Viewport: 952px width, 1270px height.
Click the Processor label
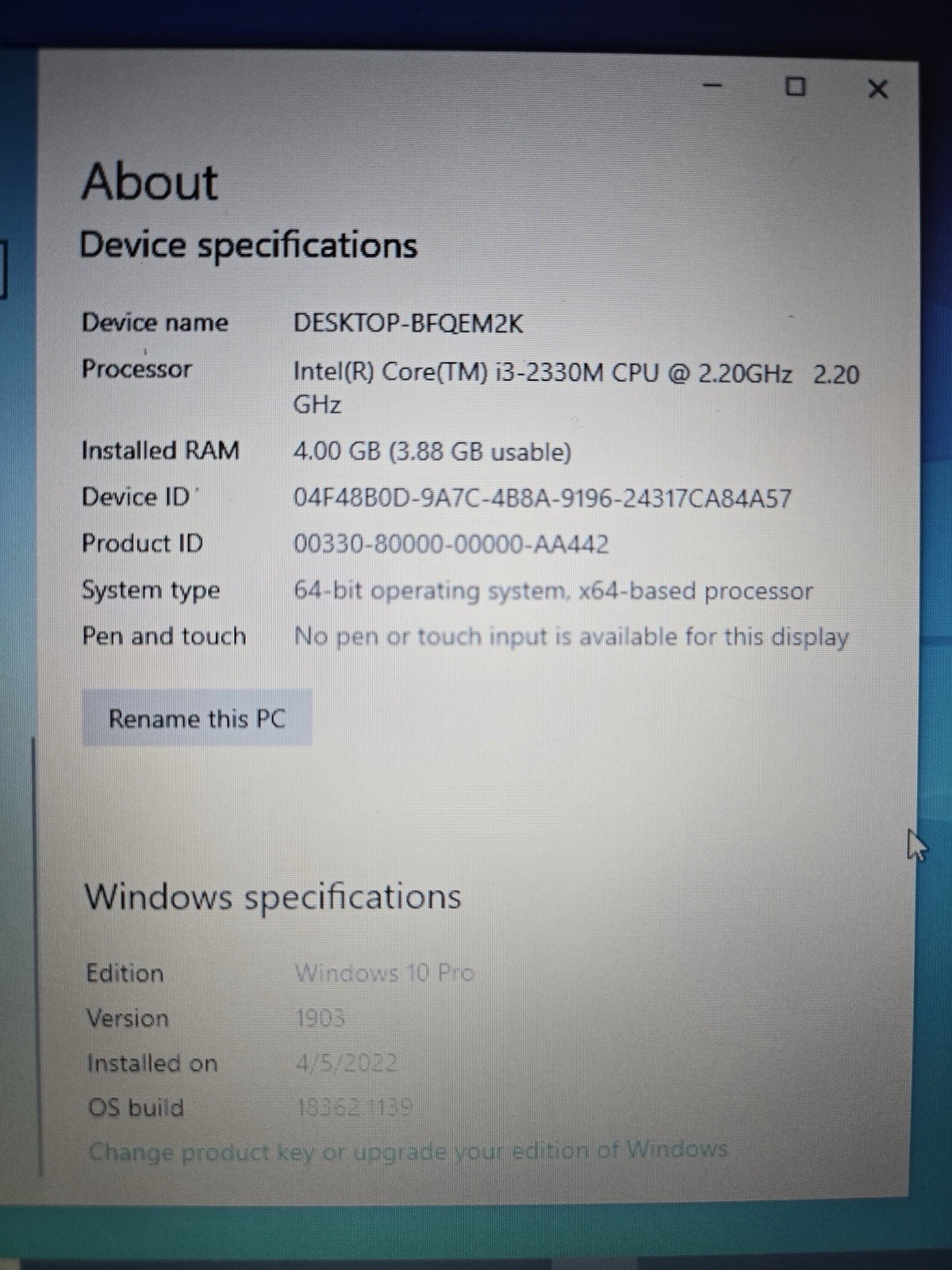[136, 369]
